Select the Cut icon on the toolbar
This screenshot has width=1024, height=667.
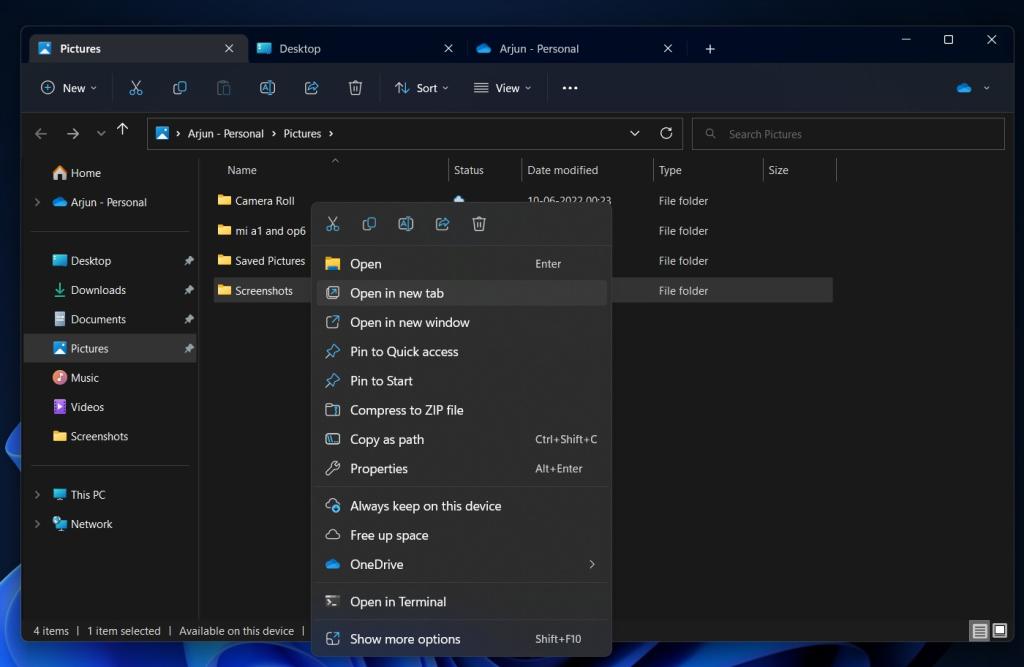pyautogui.click(x=136, y=88)
